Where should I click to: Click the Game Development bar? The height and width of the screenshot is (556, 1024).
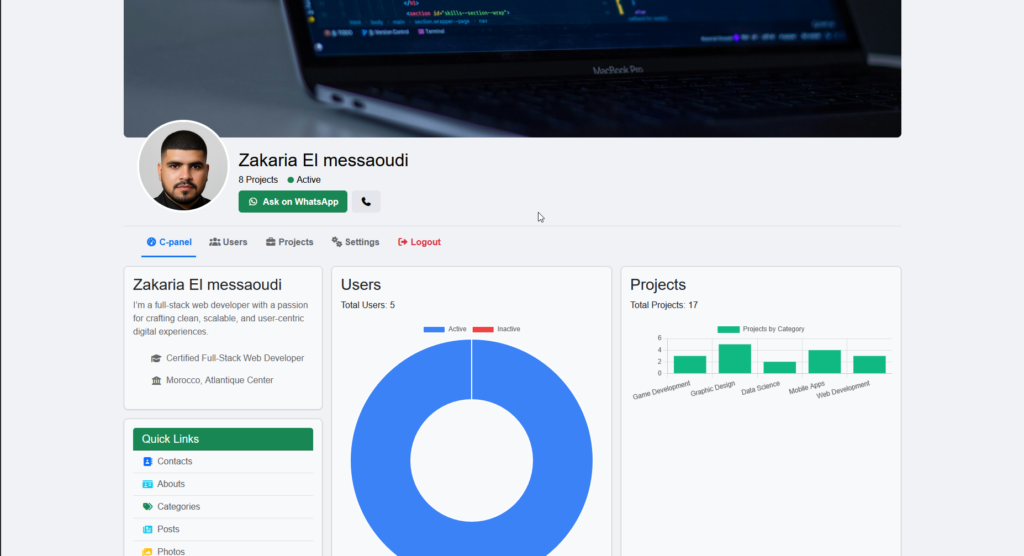[x=690, y=365]
